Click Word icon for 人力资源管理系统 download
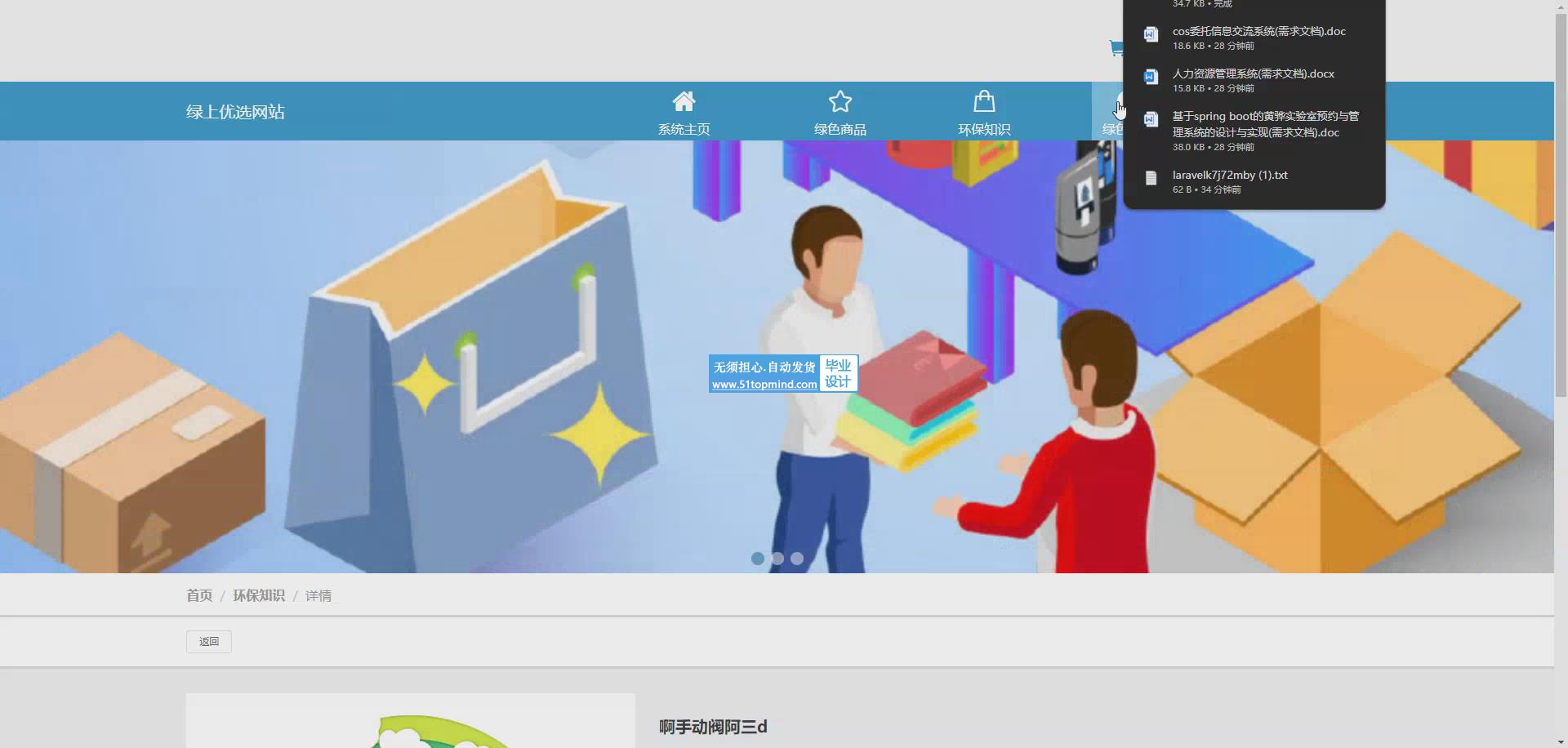The height and width of the screenshot is (748, 1568). [x=1151, y=77]
